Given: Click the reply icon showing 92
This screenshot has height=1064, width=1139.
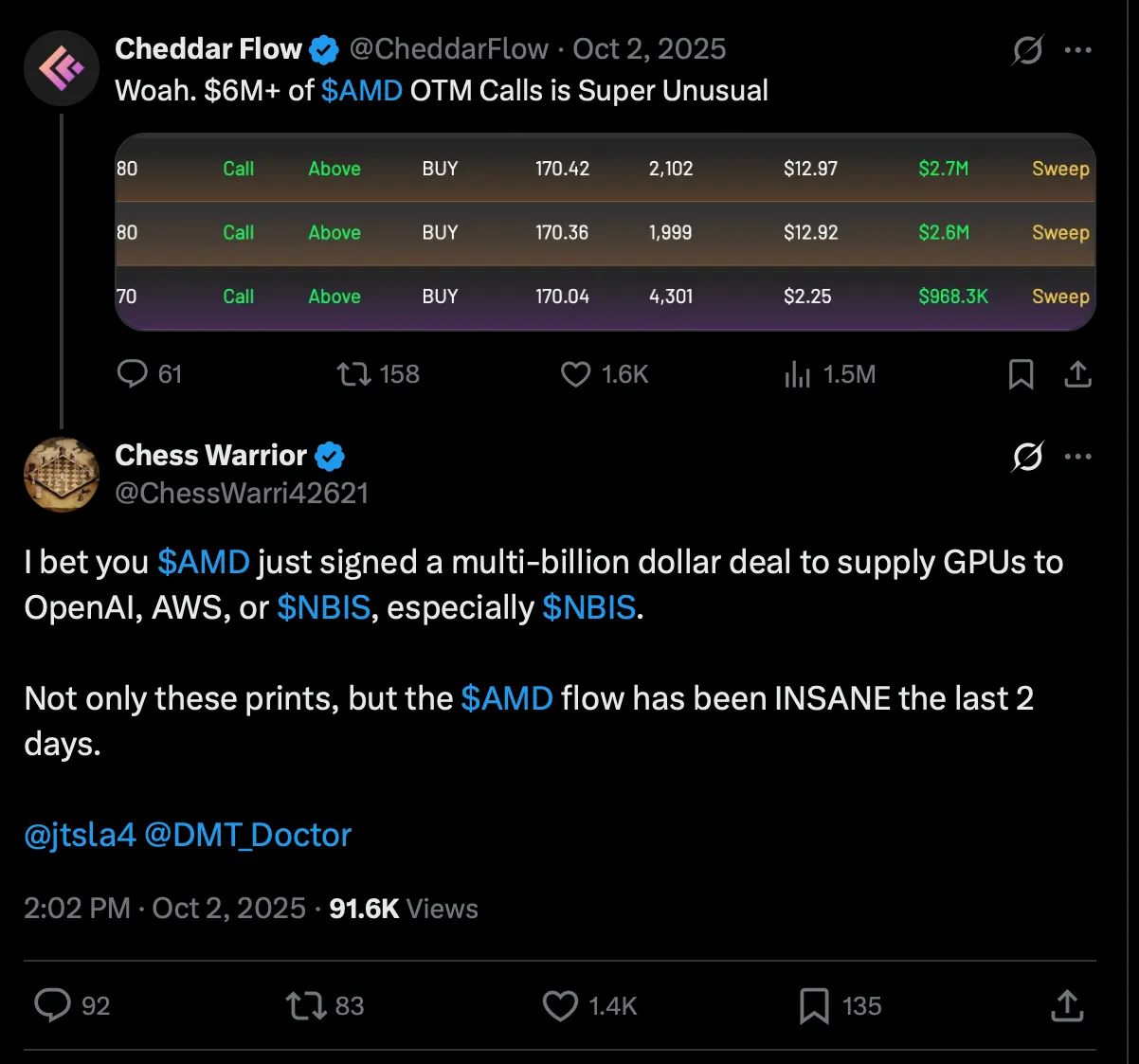Looking at the screenshot, I should (53, 1006).
